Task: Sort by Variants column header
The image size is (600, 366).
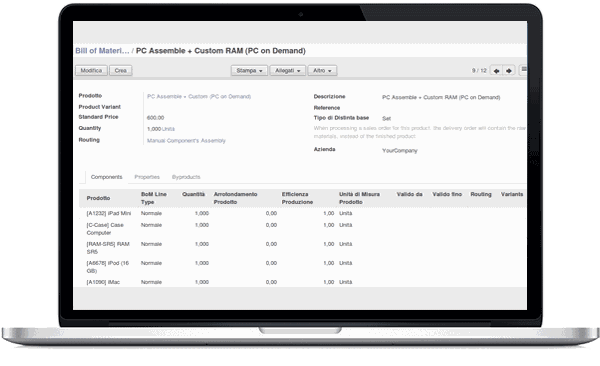Action: tap(512, 194)
